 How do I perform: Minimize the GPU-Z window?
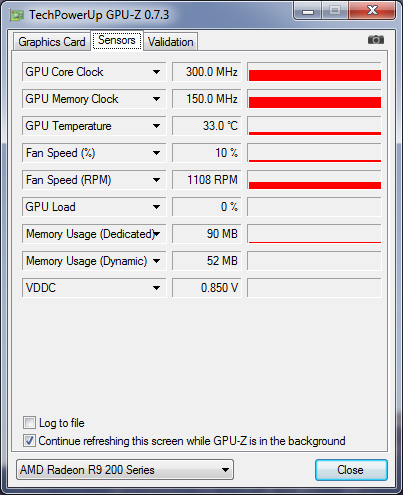[x=308, y=11]
